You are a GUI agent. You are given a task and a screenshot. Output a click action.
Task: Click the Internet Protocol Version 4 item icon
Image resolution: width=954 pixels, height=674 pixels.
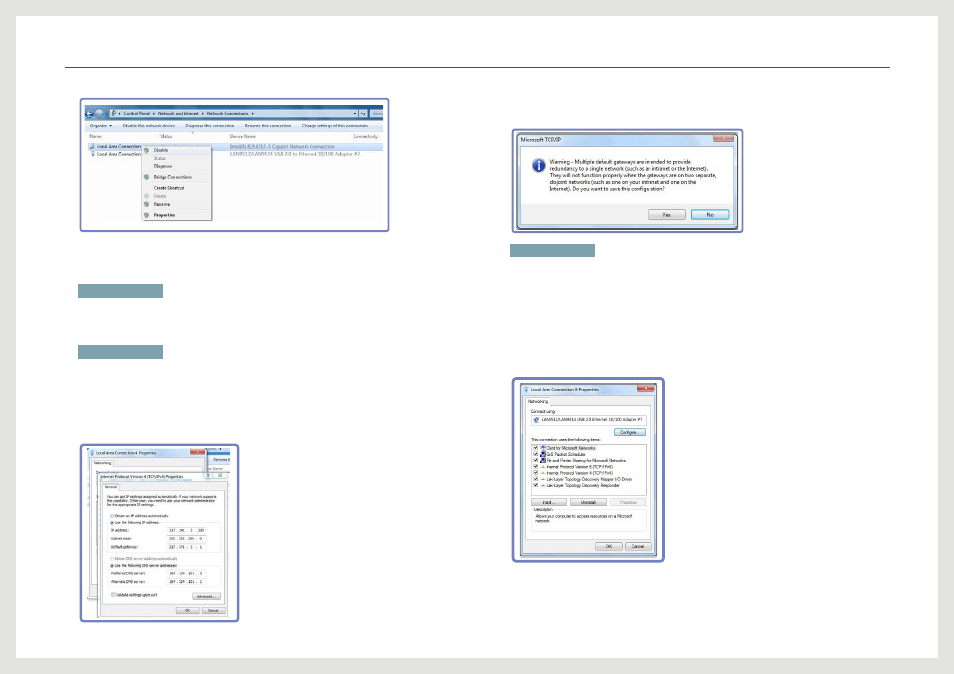pos(543,473)
